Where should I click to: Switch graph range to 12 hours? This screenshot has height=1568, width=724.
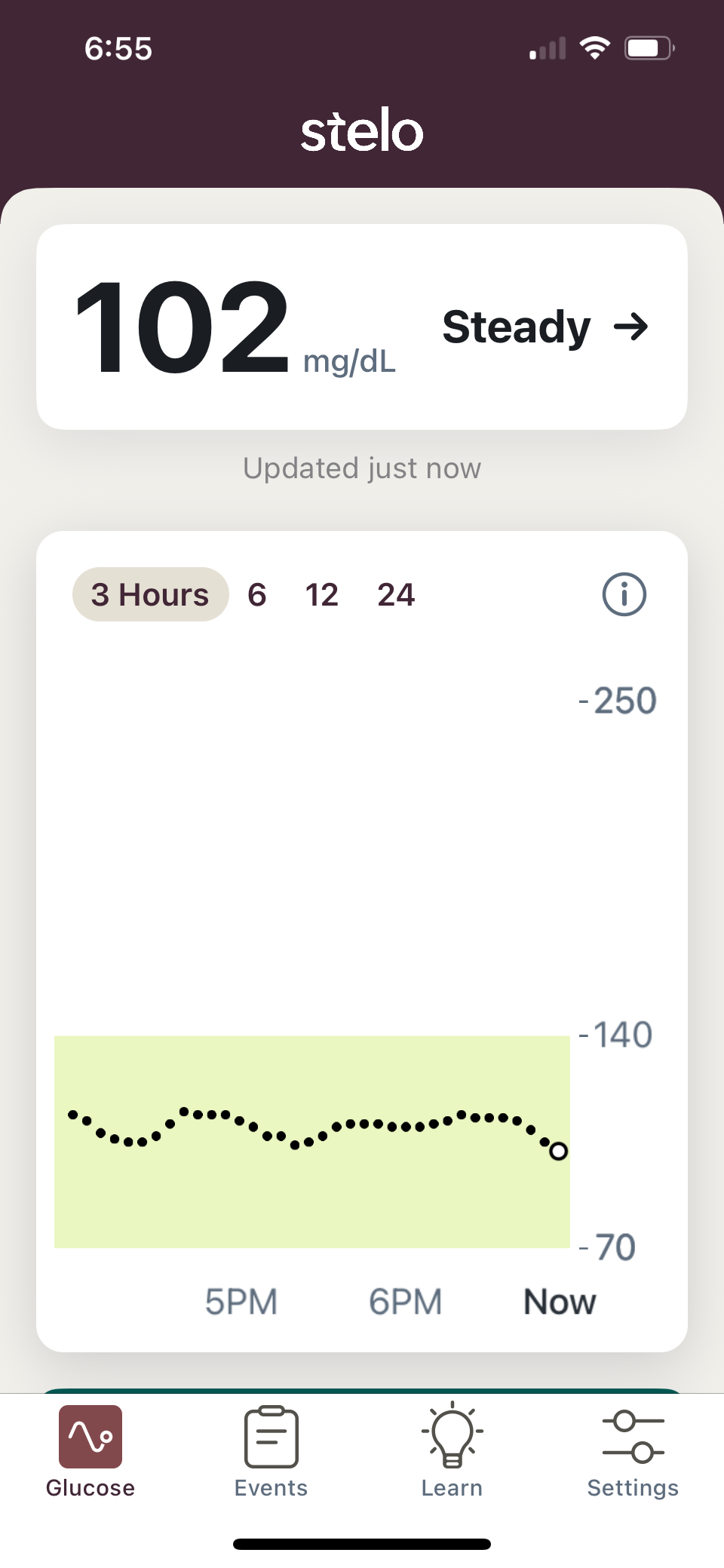[x=321, y=594]
